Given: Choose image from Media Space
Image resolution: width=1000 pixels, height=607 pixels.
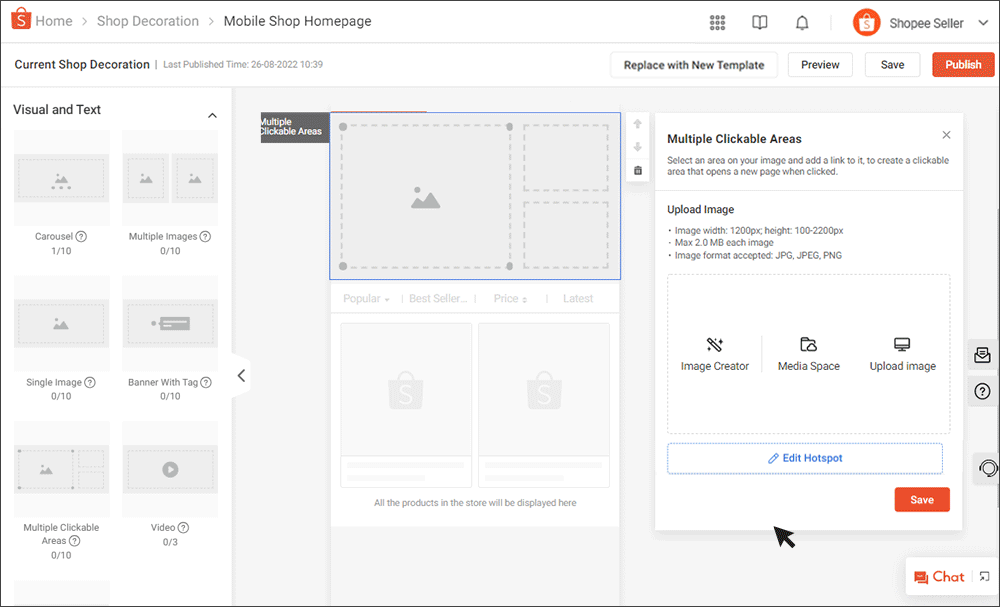Looking at the screenshot, I should point(808,354).
